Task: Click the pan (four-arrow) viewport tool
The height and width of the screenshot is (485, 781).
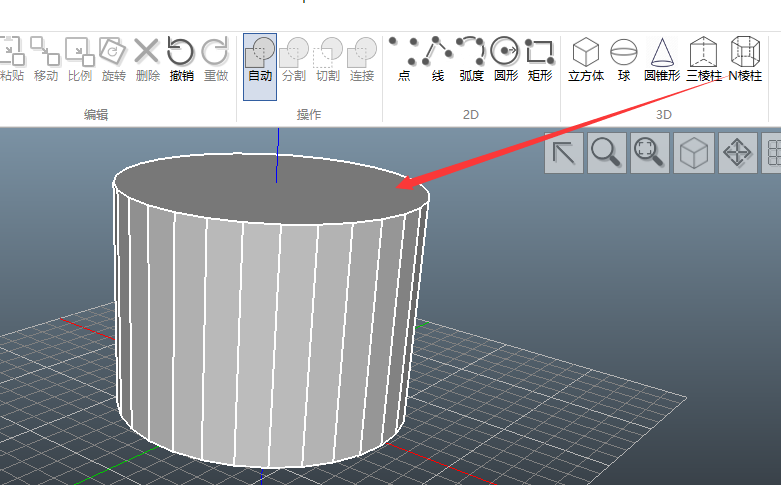Action: point(738,153)
